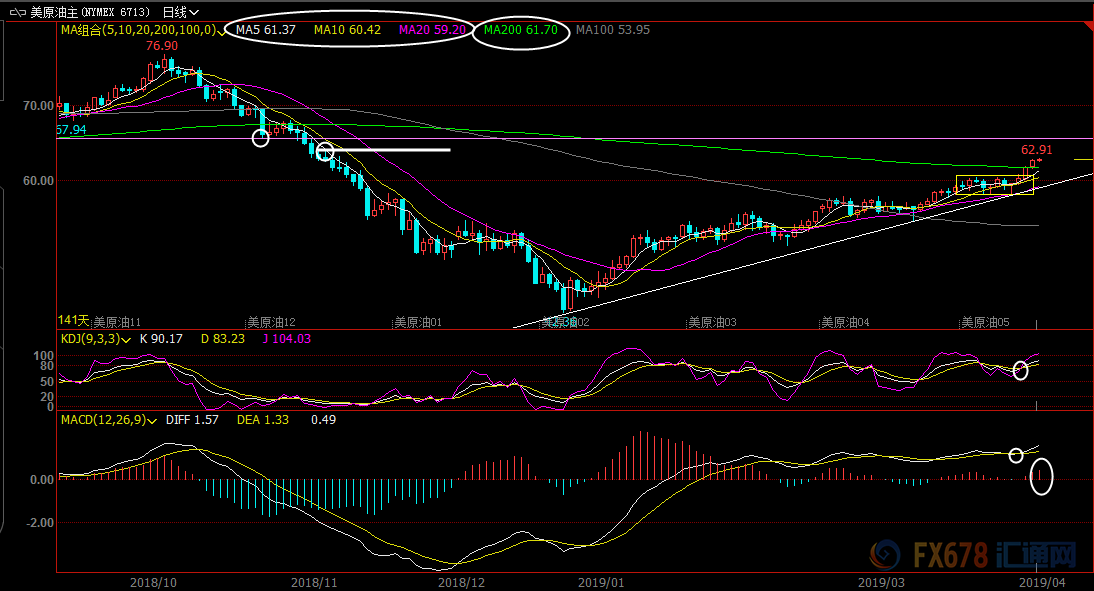Click the KDJ 50 level label

[x=47, y=382]
